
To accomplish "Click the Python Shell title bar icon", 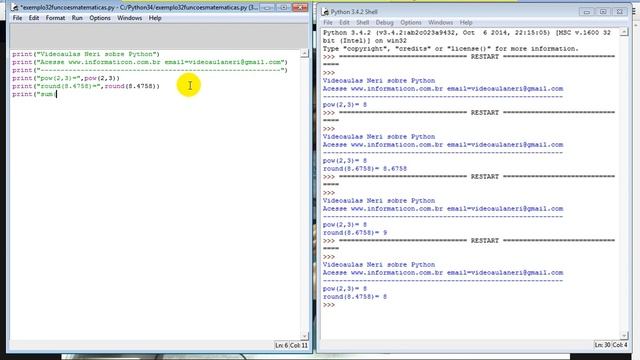I will coord(325,12).
